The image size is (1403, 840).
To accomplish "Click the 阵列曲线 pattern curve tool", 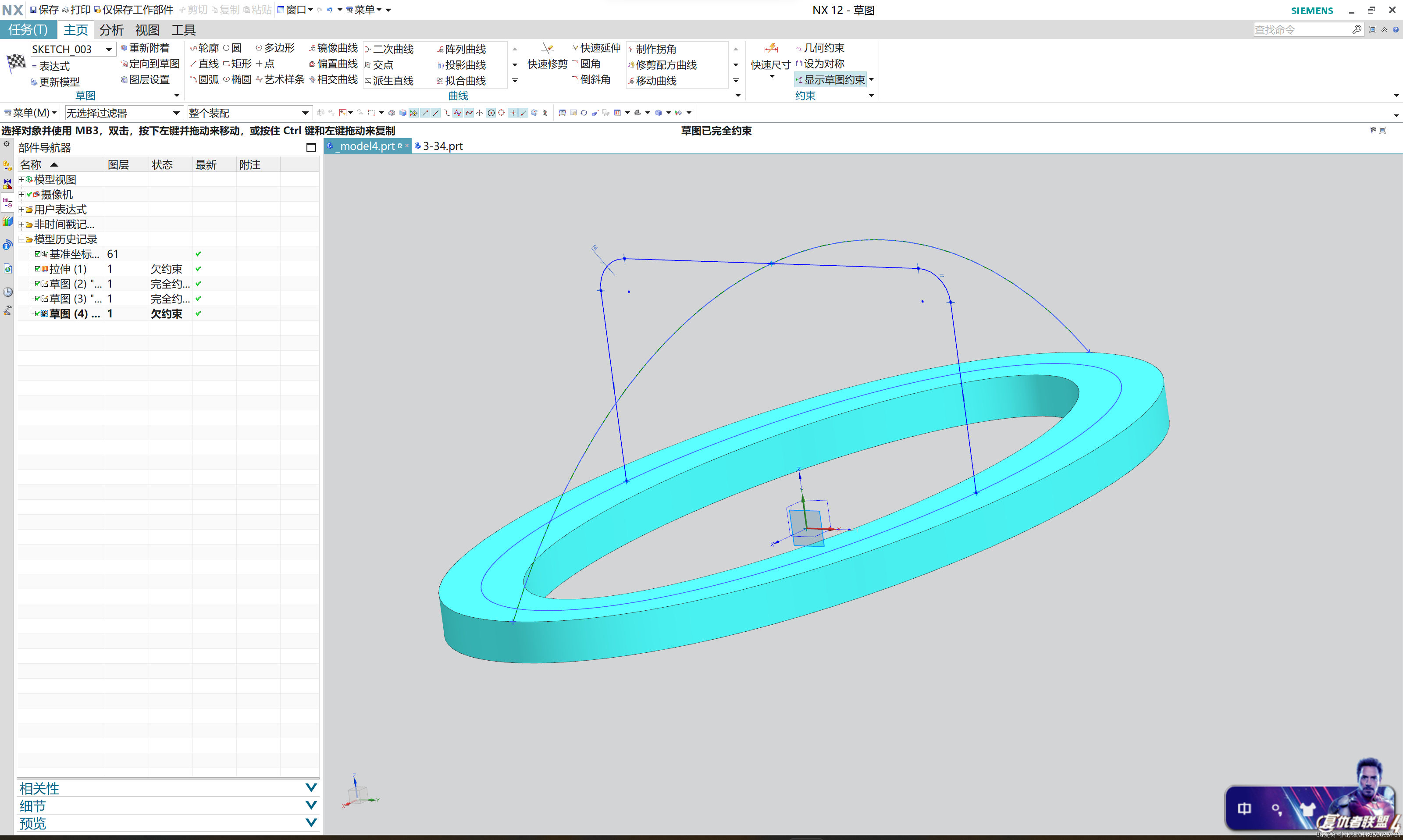I will tap(461, 49).
